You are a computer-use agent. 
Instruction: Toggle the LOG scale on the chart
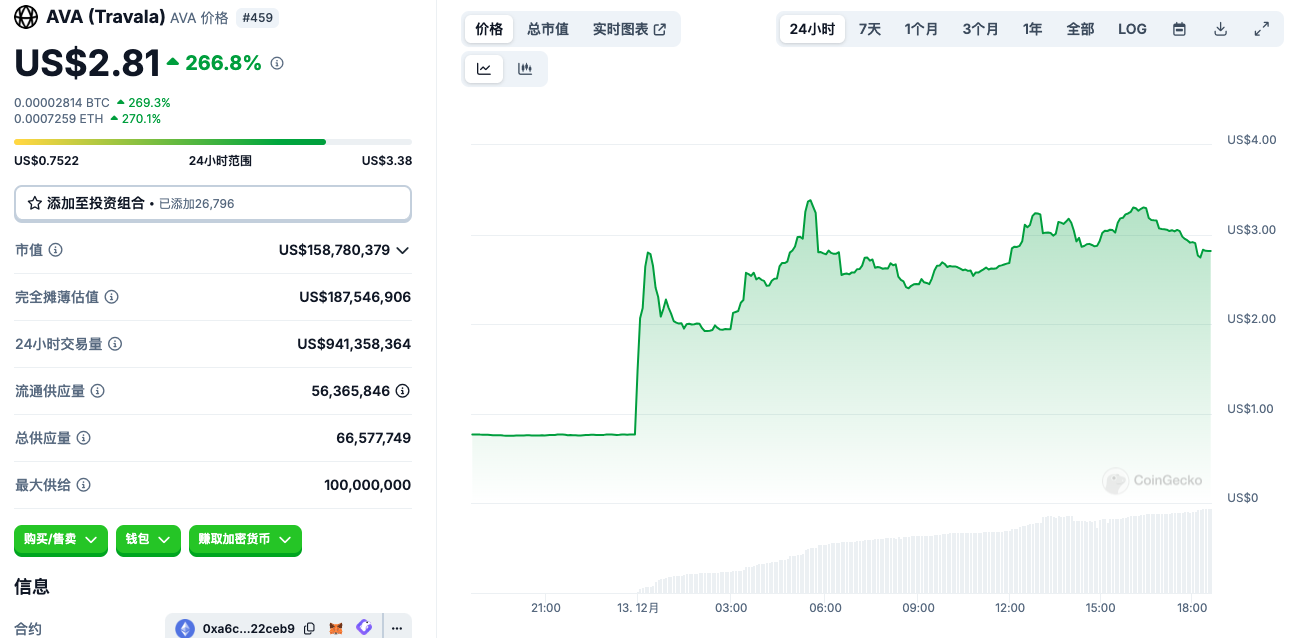(x=1132, y=29)
